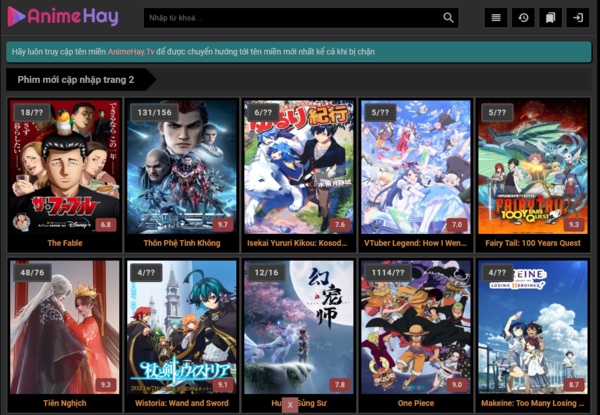
Task: Open Fairy Tail 100 Years Quest poster
Action: (x=533, y=167)
